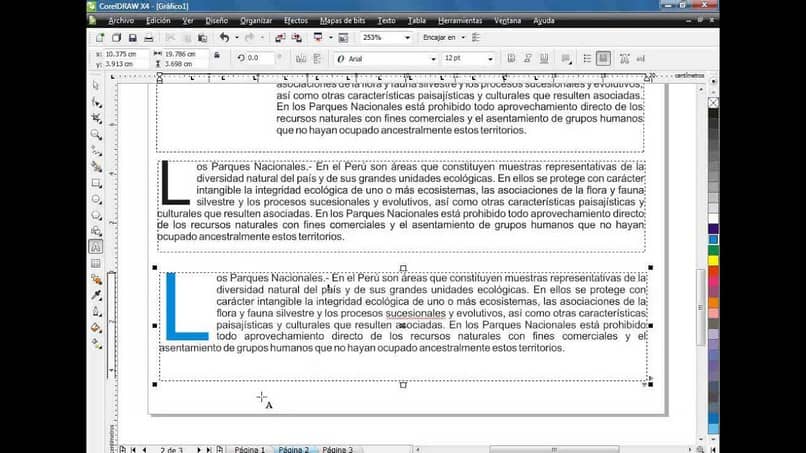
Task: Select the Zoom tool in the toolbox
Action: [x=96, y=135]
